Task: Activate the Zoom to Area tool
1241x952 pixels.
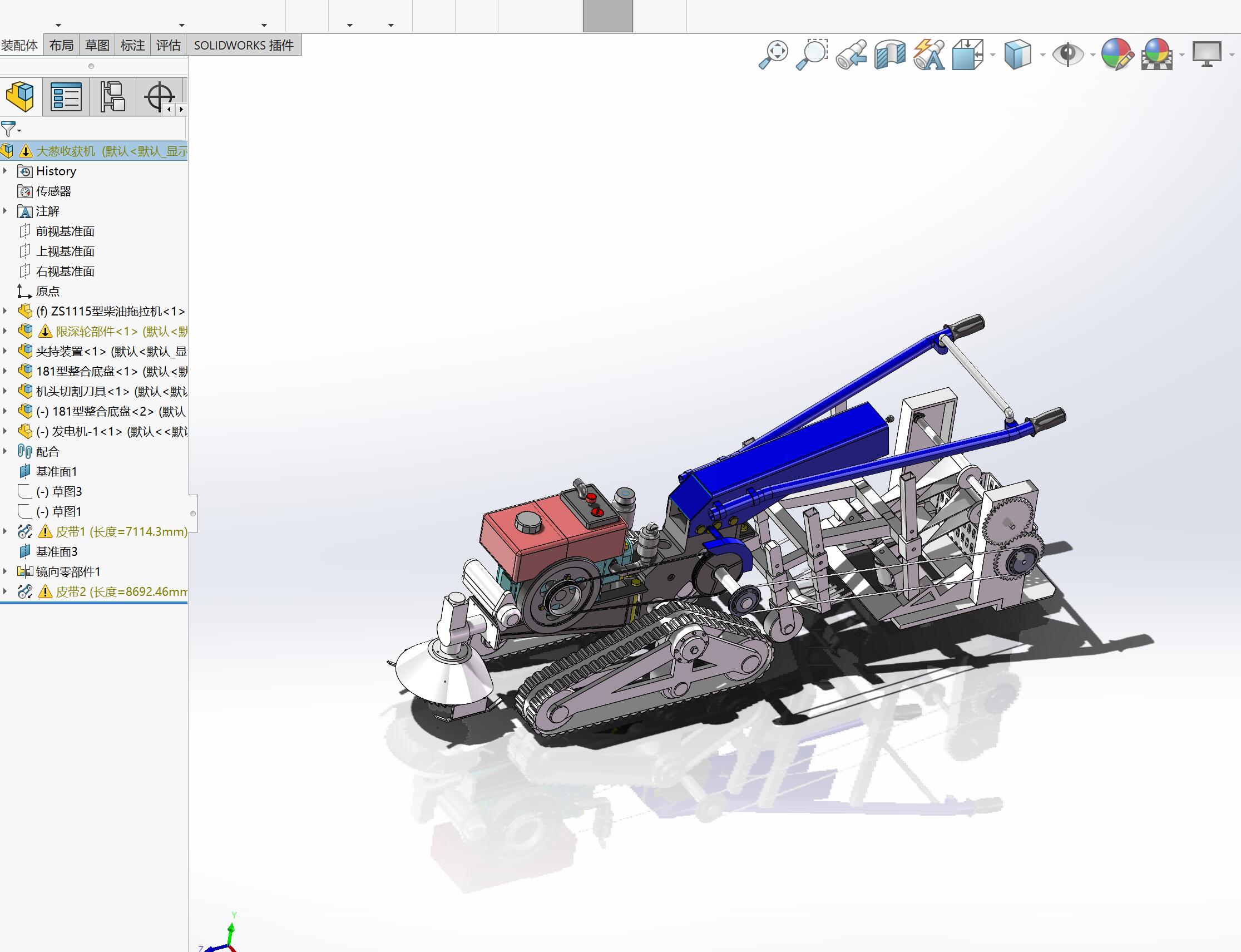Action: click(x=812, y=55)
